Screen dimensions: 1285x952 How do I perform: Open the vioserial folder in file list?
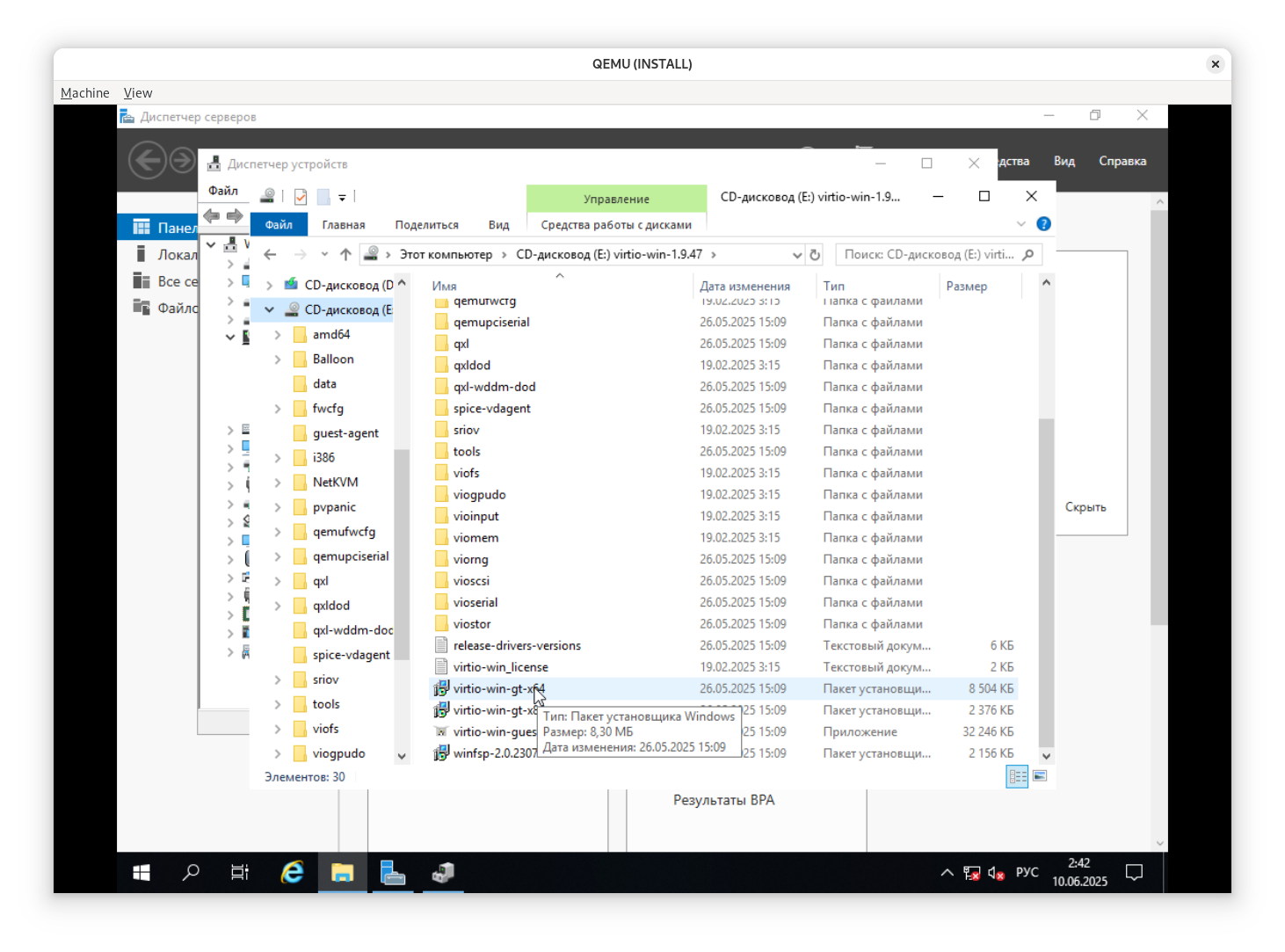click(x=476, y=603)
